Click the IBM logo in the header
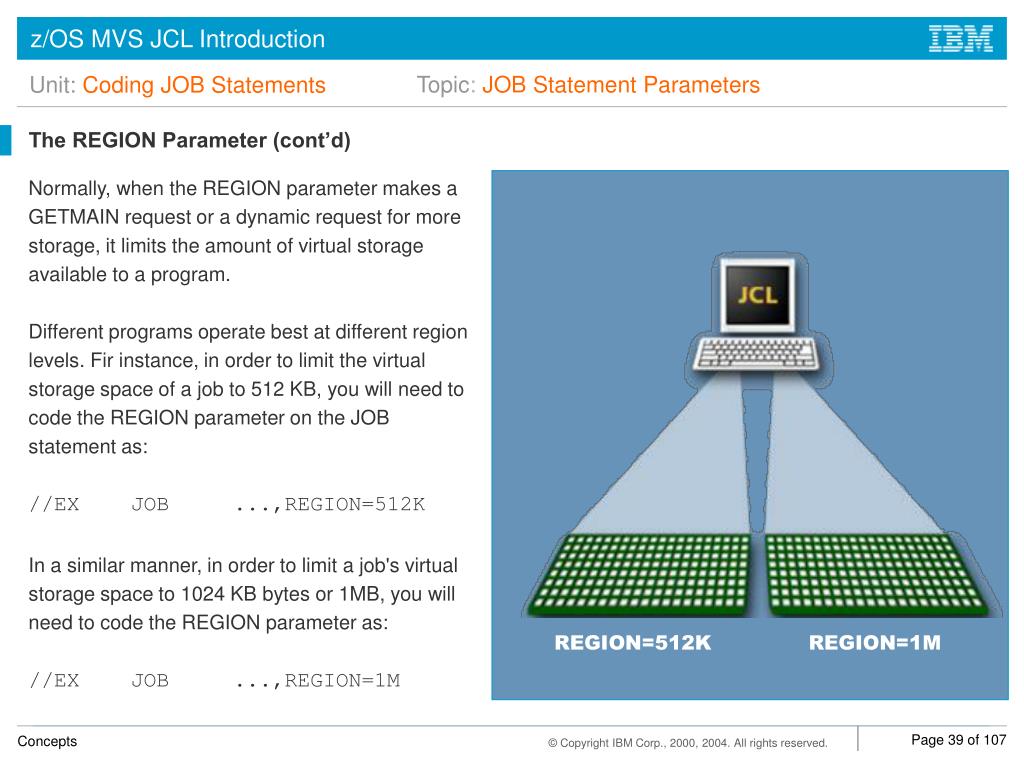 tap(961, 39)
